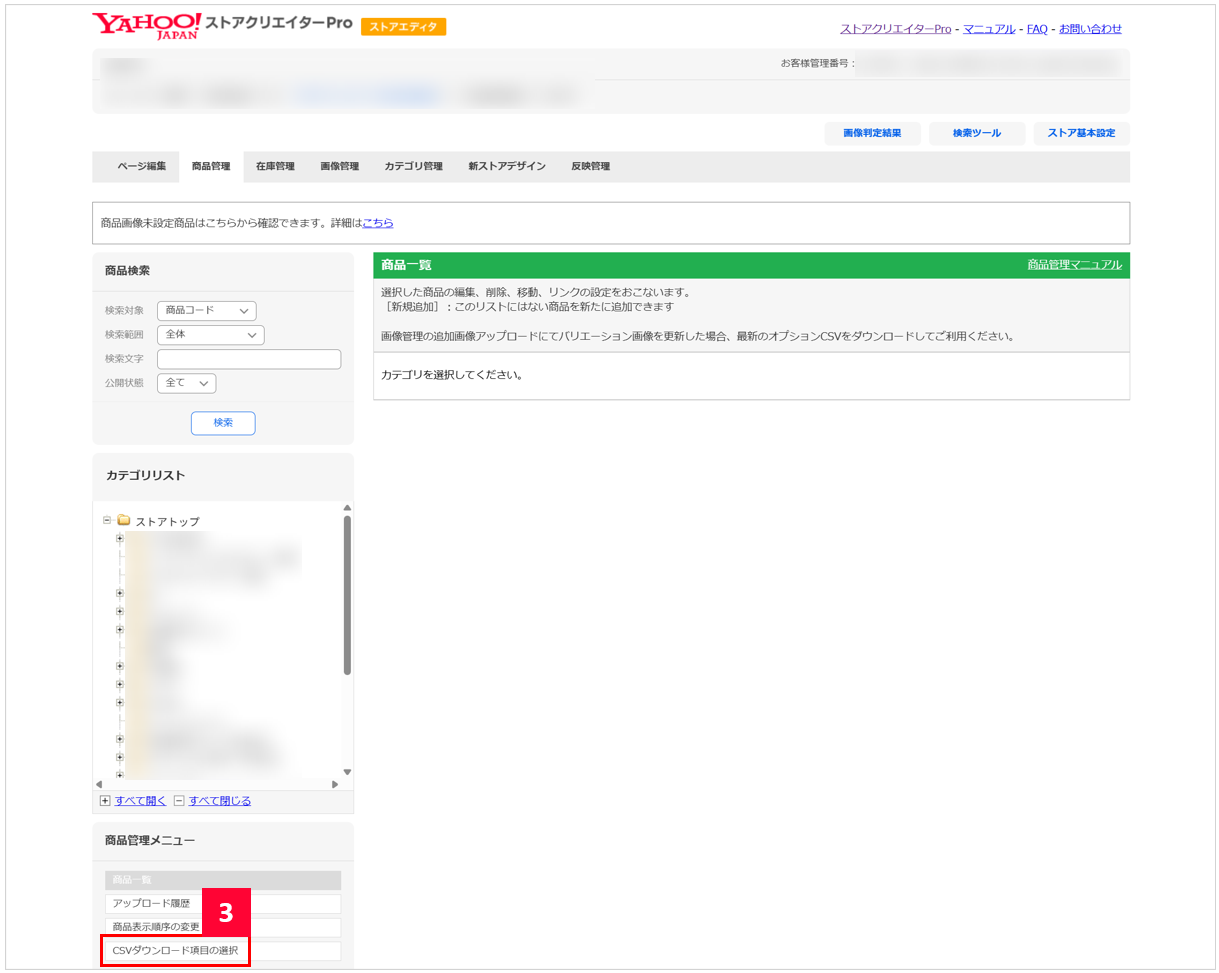The width and height of the screenshot is (1219, 973).
Task: Switch to the カテゴリ管理 tab
Action: tap(412, 166)
